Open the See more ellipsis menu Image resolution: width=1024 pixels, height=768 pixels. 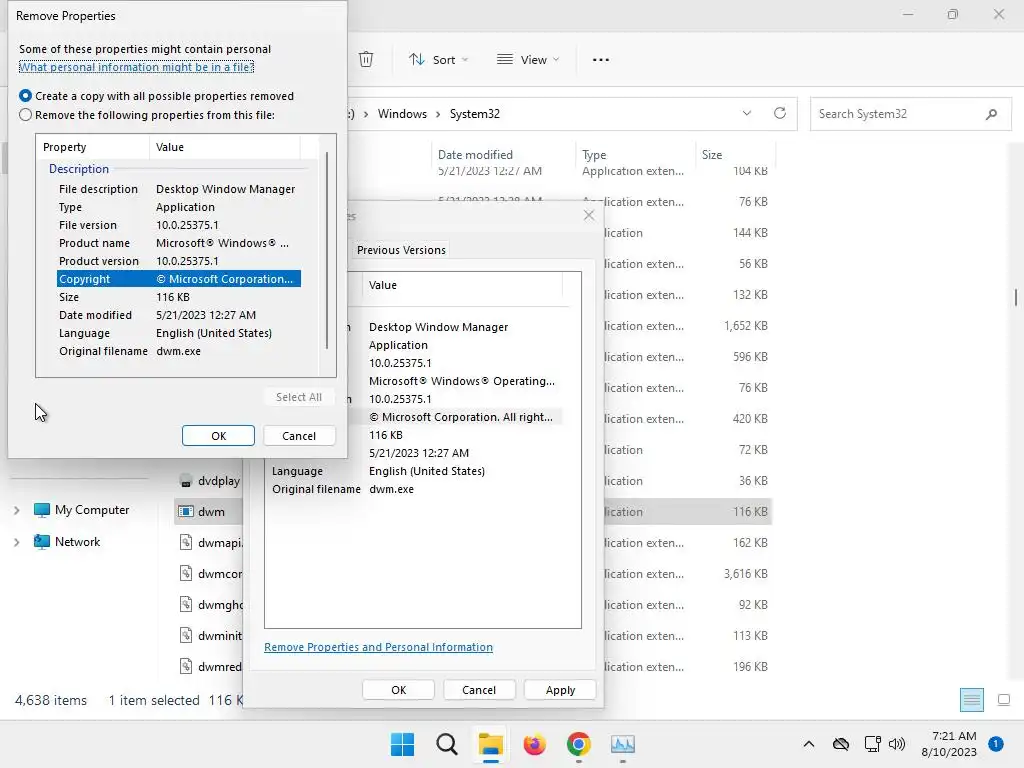tap(600, 59)
